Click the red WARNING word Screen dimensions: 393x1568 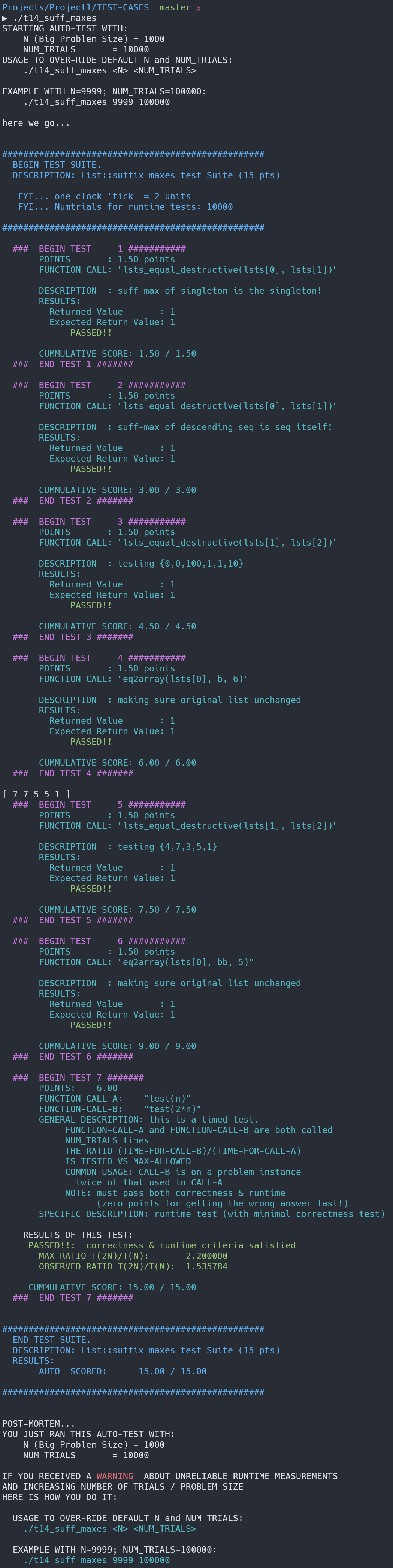coord(114,1476)
